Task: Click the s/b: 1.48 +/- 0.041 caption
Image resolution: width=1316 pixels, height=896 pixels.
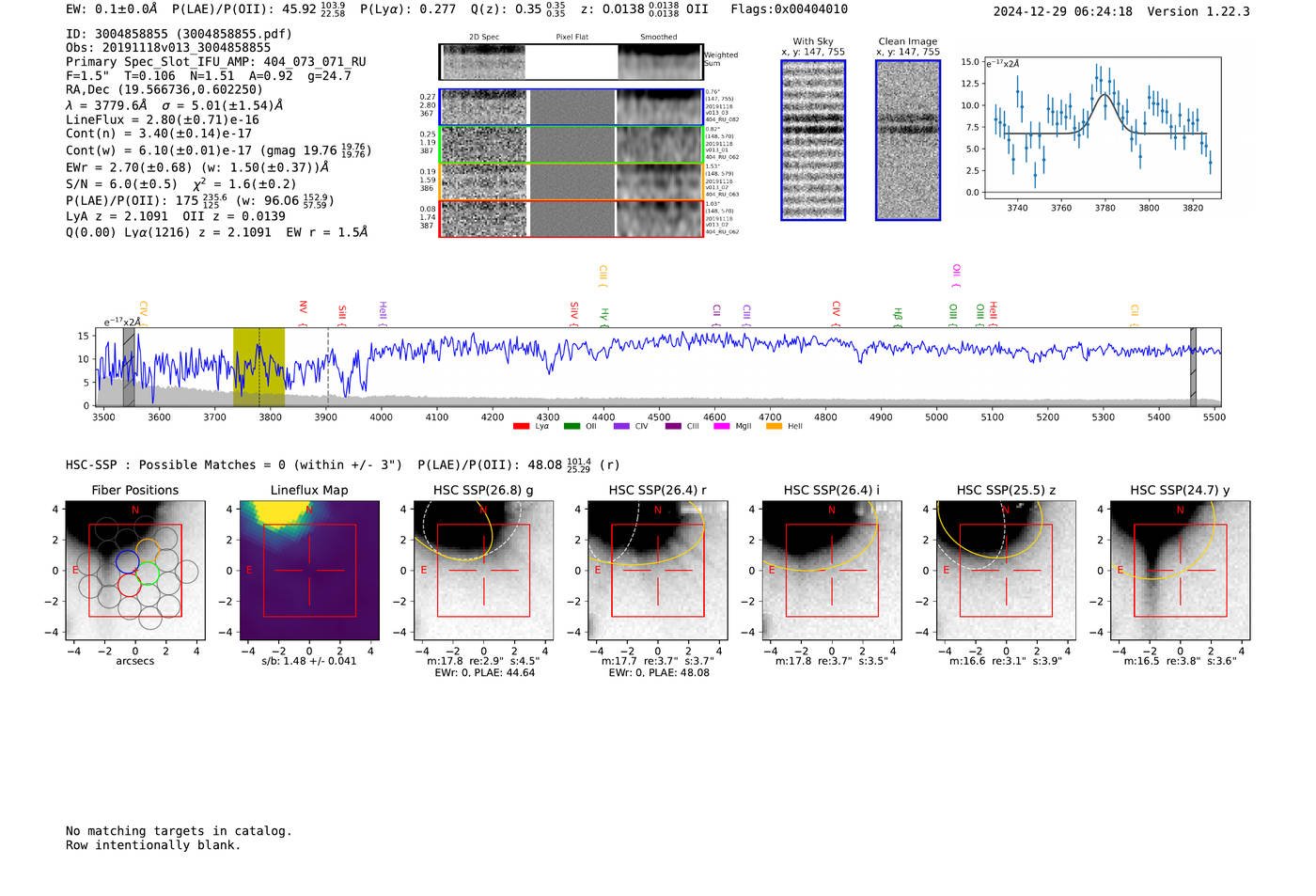Action: [309, 661]
